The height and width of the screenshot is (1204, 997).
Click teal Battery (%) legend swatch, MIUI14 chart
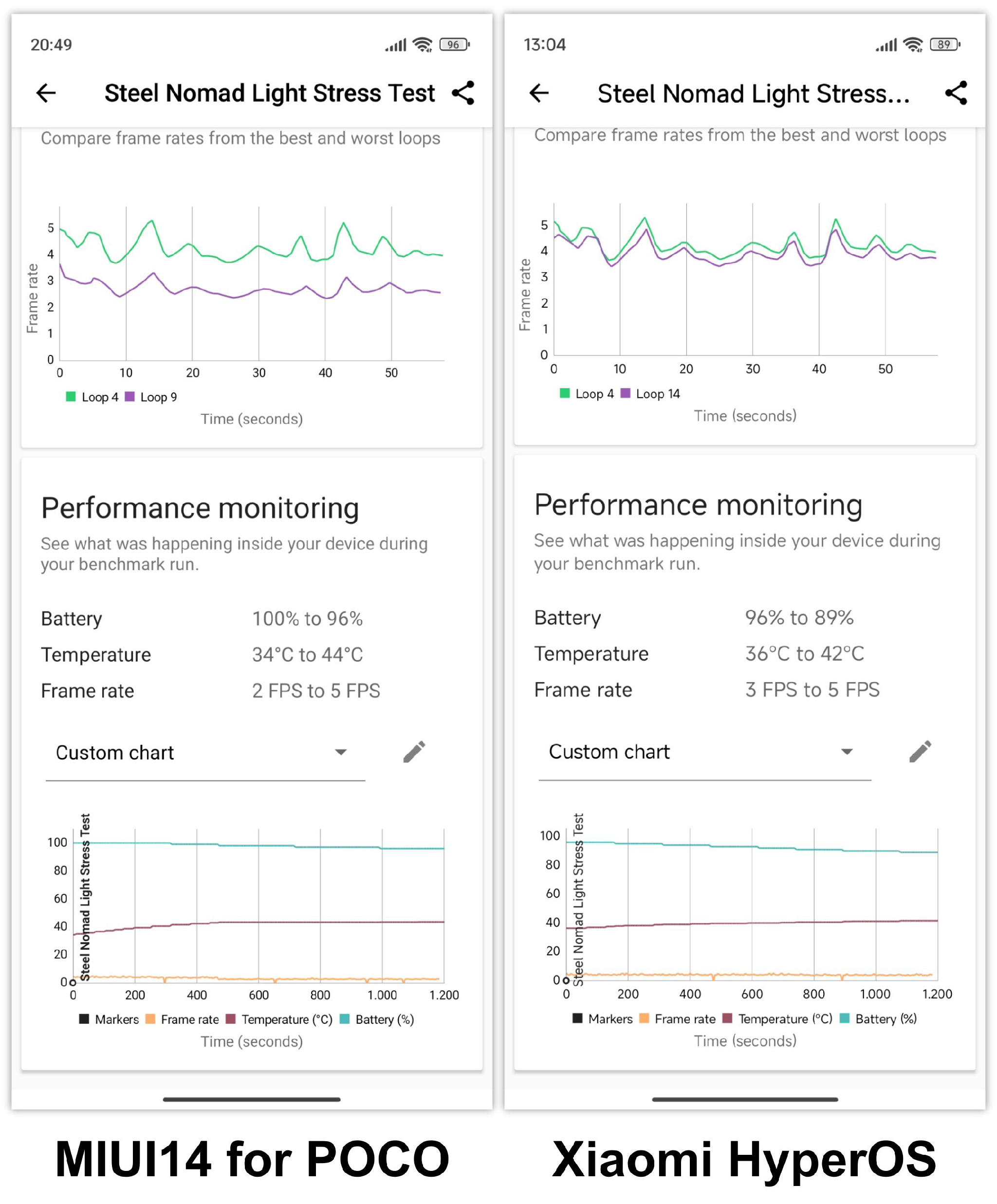point(345,1019)
